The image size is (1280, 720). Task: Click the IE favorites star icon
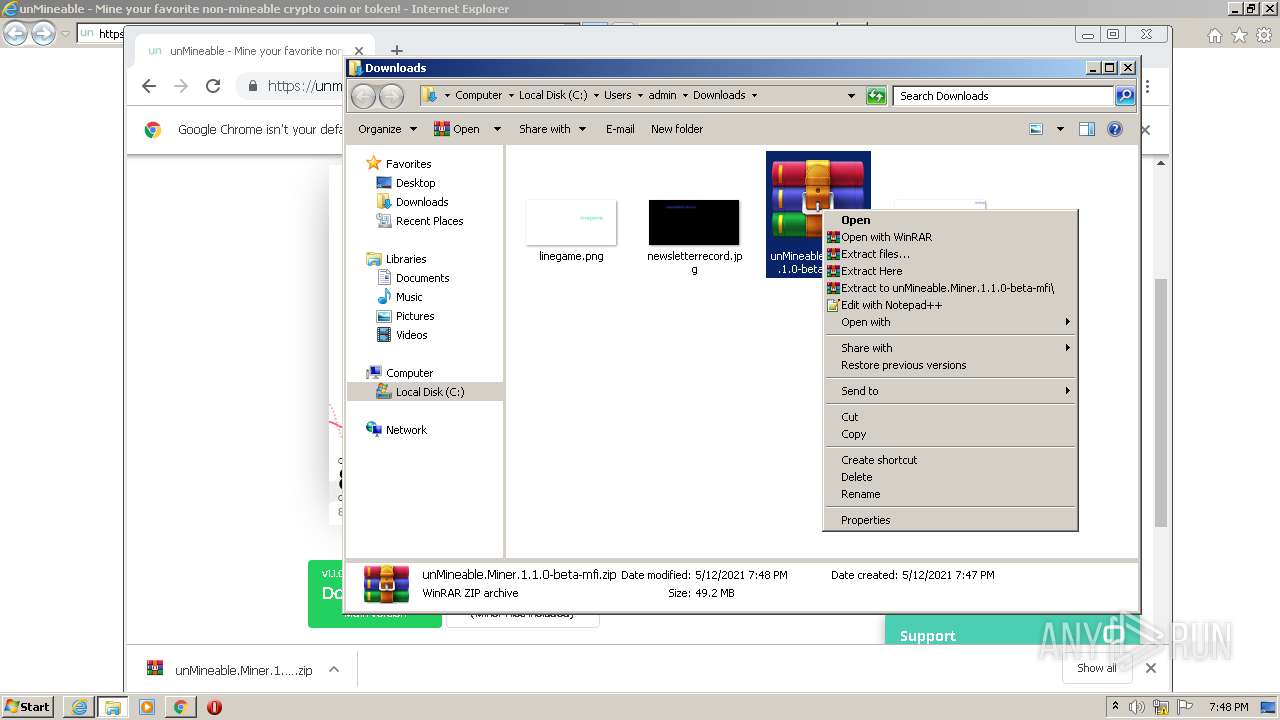[1239, 35]
